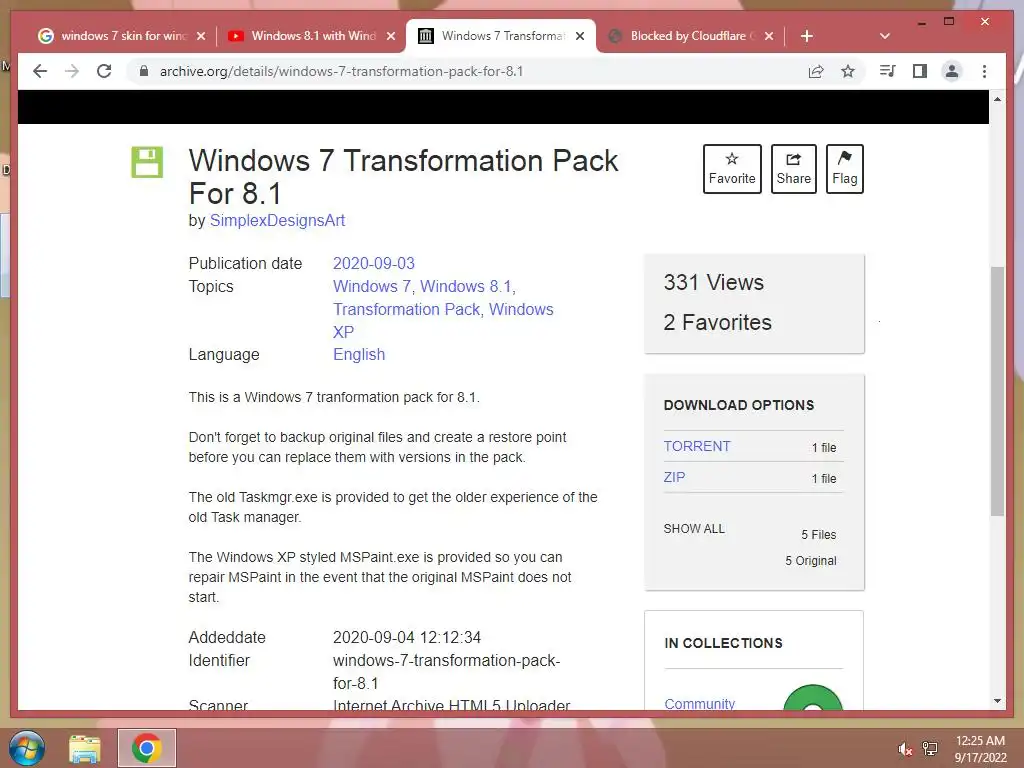Open the media control queue icon
Viewport: 1024px width, 768px height.
pos(888,71)
